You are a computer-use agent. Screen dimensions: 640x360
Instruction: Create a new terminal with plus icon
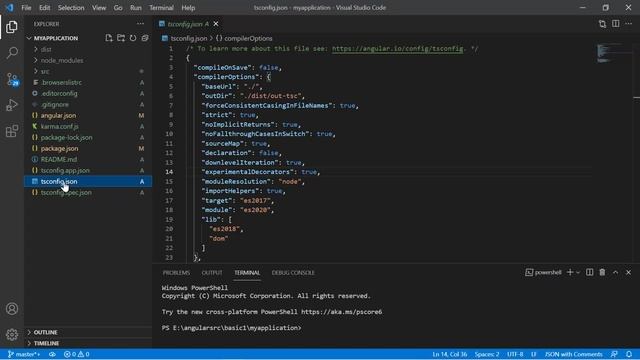(x=570, y=272)
